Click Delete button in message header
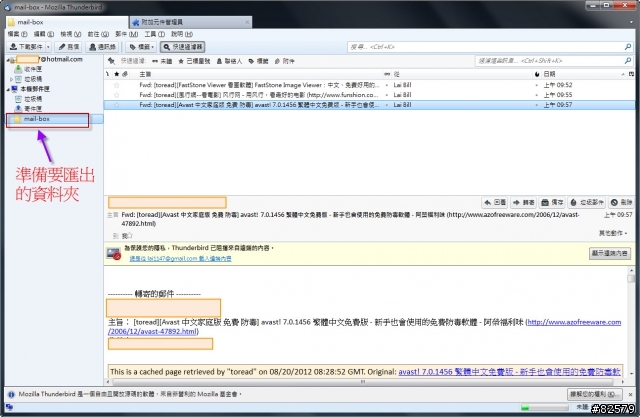Viewport: 640px width, 417px height. coord(621,202)
